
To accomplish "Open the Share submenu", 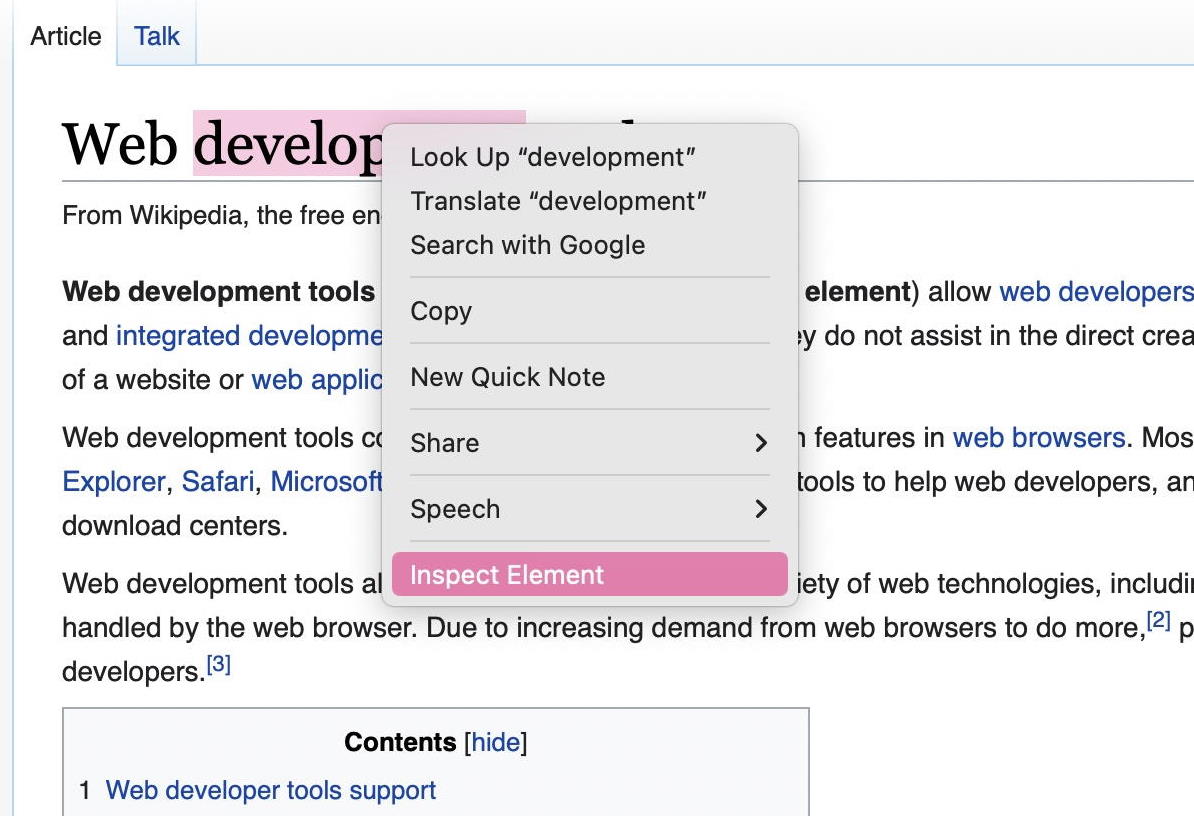I will point(589,443).
